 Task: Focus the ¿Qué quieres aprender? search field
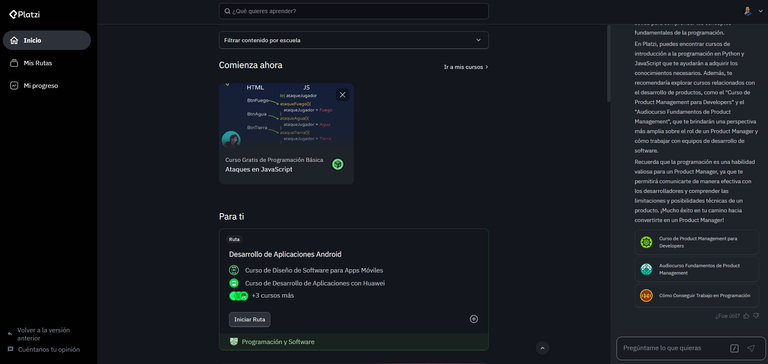pos(354,11)
